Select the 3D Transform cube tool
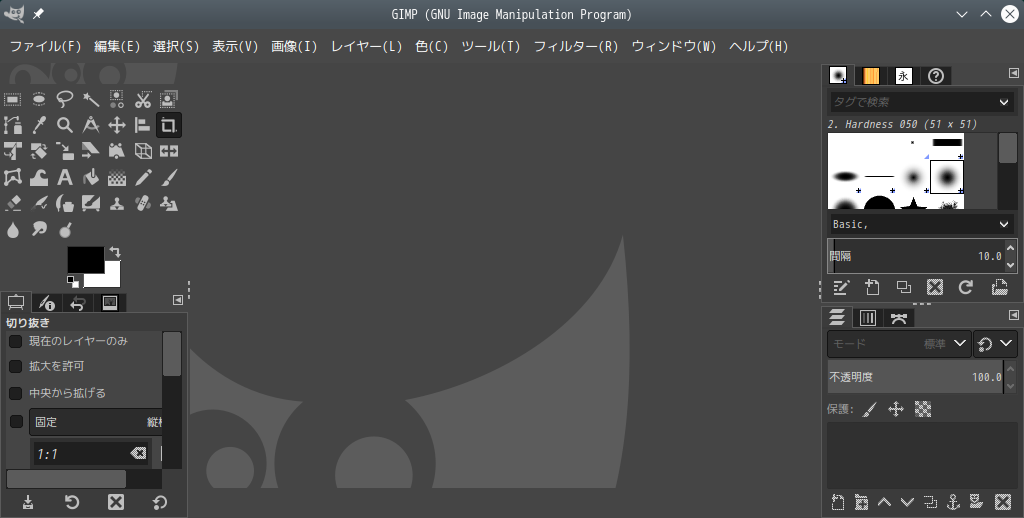Image resolution: width=1024 pixels, height=518 pixels. (x=143, y=152)
